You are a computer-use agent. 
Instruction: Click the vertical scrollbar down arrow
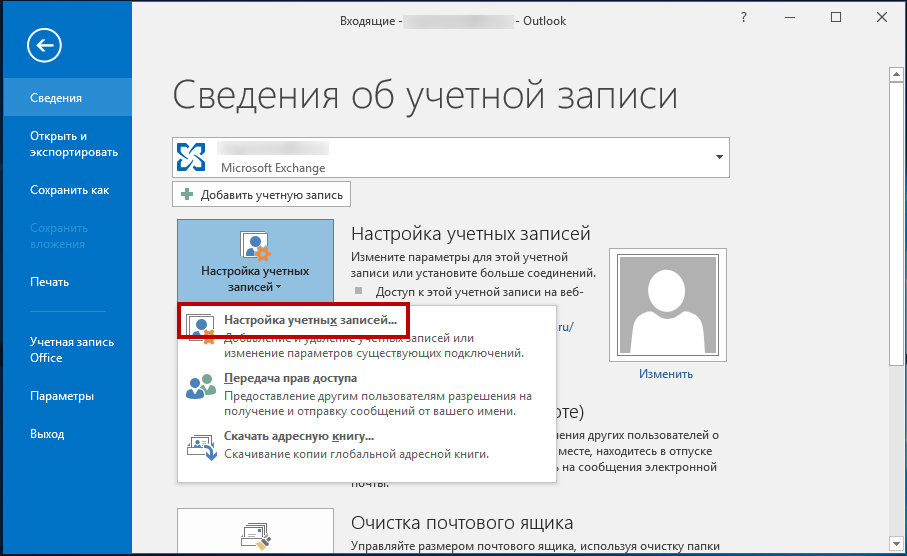point(896,543)
